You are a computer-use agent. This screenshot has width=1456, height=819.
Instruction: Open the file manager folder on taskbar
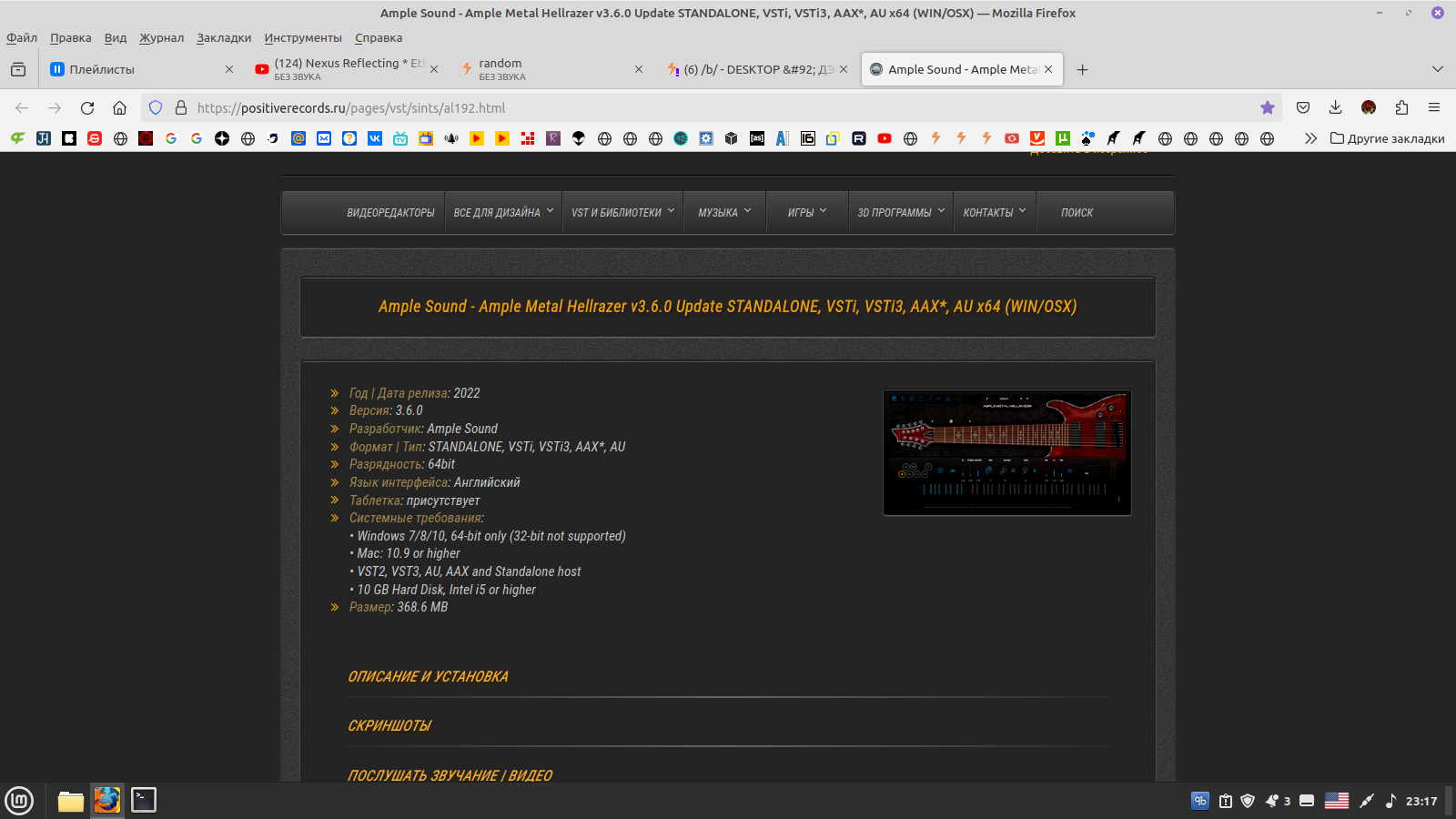coord(71,800)
